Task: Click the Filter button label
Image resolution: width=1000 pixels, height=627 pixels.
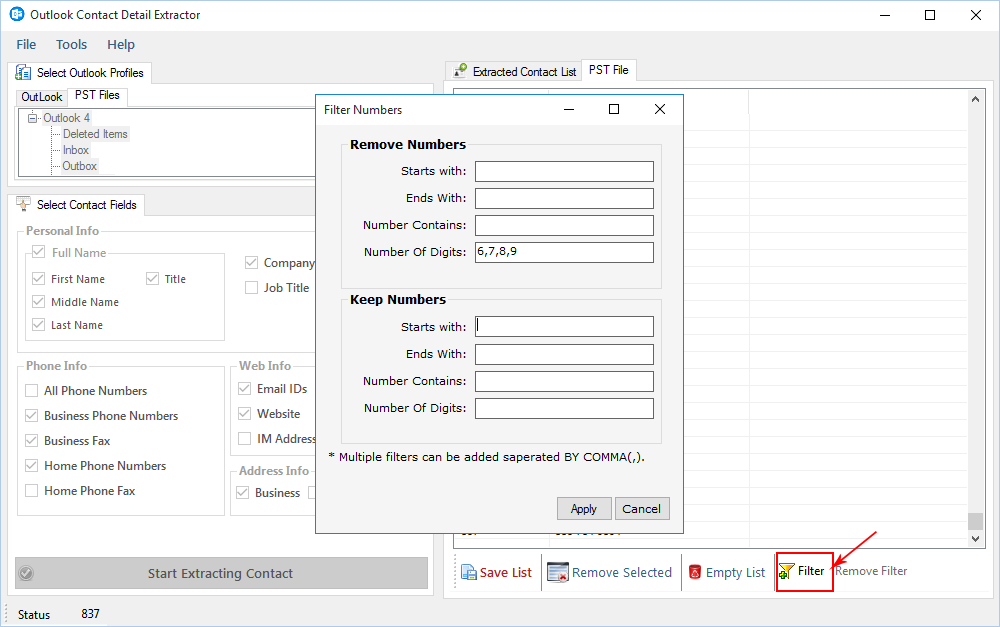Action: [x=811, y=571]
